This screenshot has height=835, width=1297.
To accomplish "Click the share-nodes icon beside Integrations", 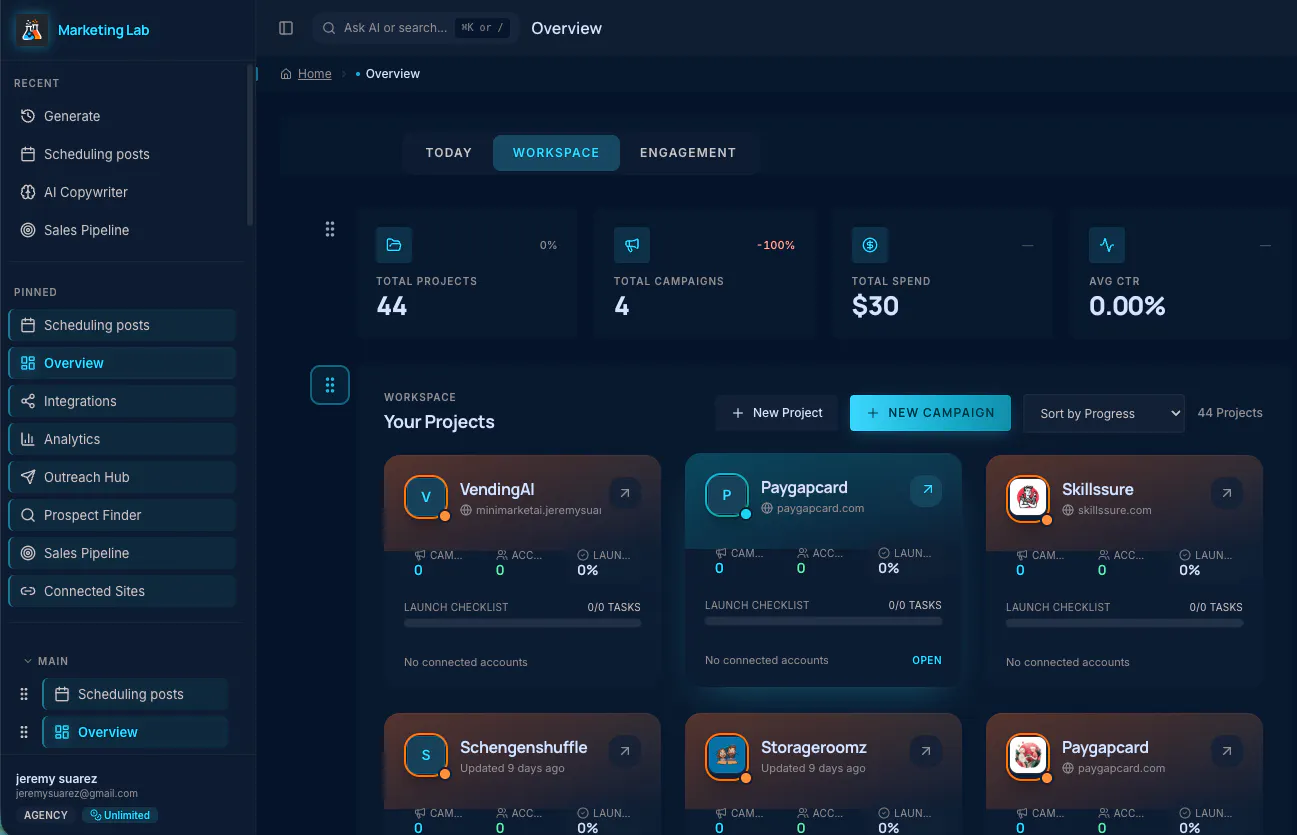I will point(28,401).
